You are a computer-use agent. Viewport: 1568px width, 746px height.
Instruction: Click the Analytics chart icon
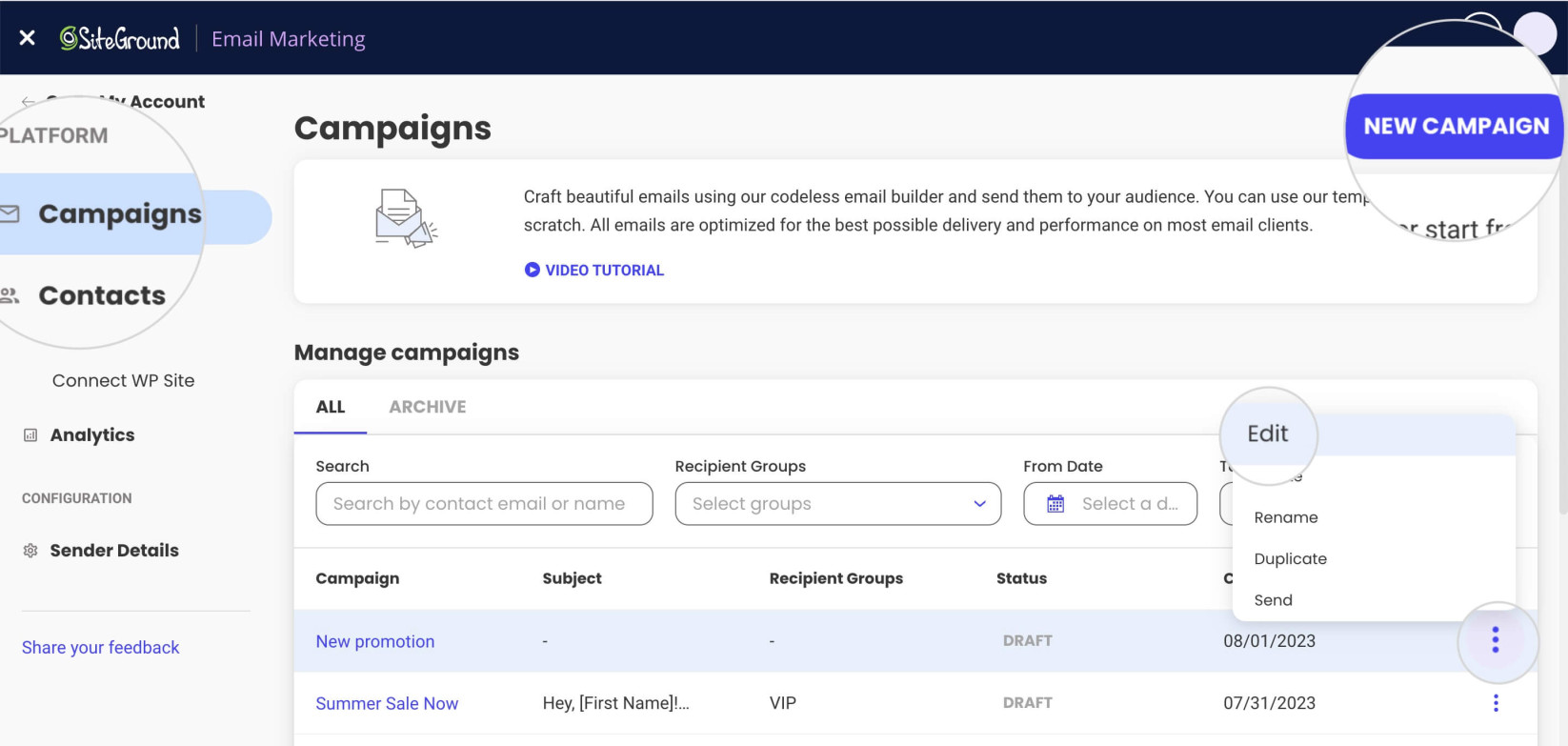click(x=30, y=435)
